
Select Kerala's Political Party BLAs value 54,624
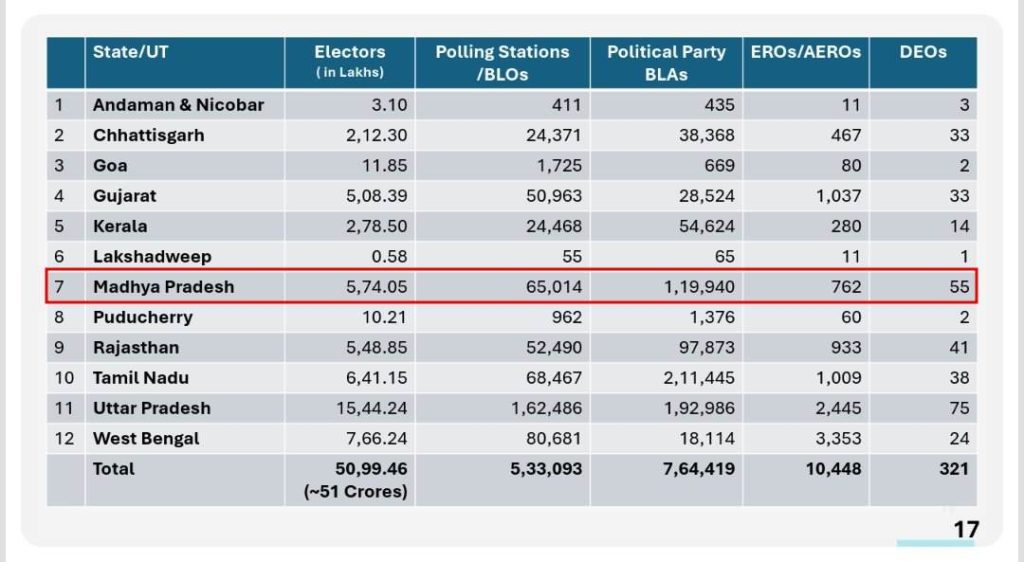706,226
